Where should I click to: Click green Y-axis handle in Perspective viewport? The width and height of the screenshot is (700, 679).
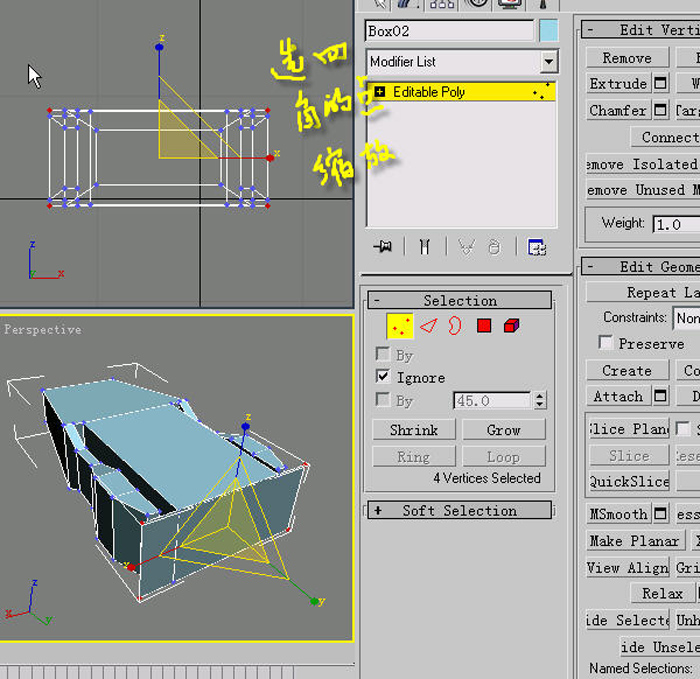[315, 601]
